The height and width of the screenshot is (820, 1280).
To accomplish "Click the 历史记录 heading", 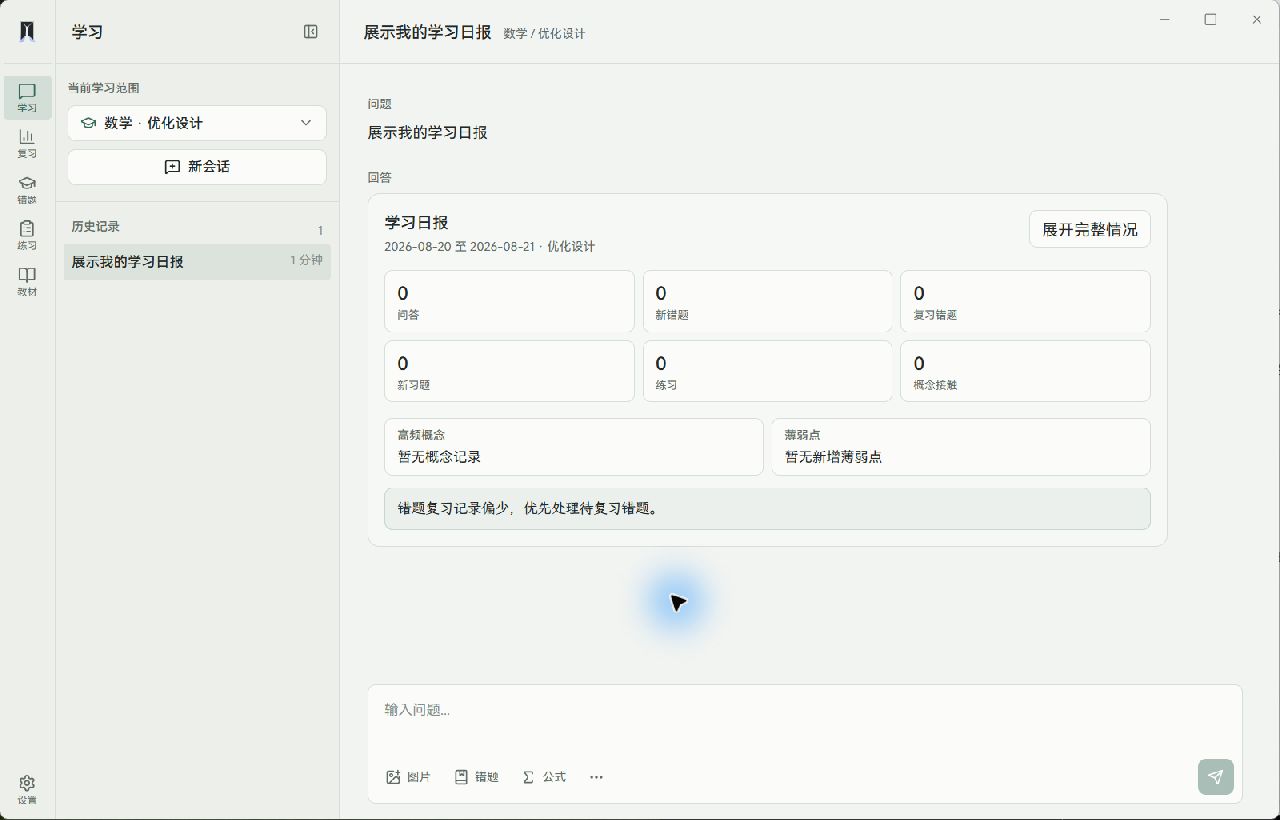I will 95,227.
